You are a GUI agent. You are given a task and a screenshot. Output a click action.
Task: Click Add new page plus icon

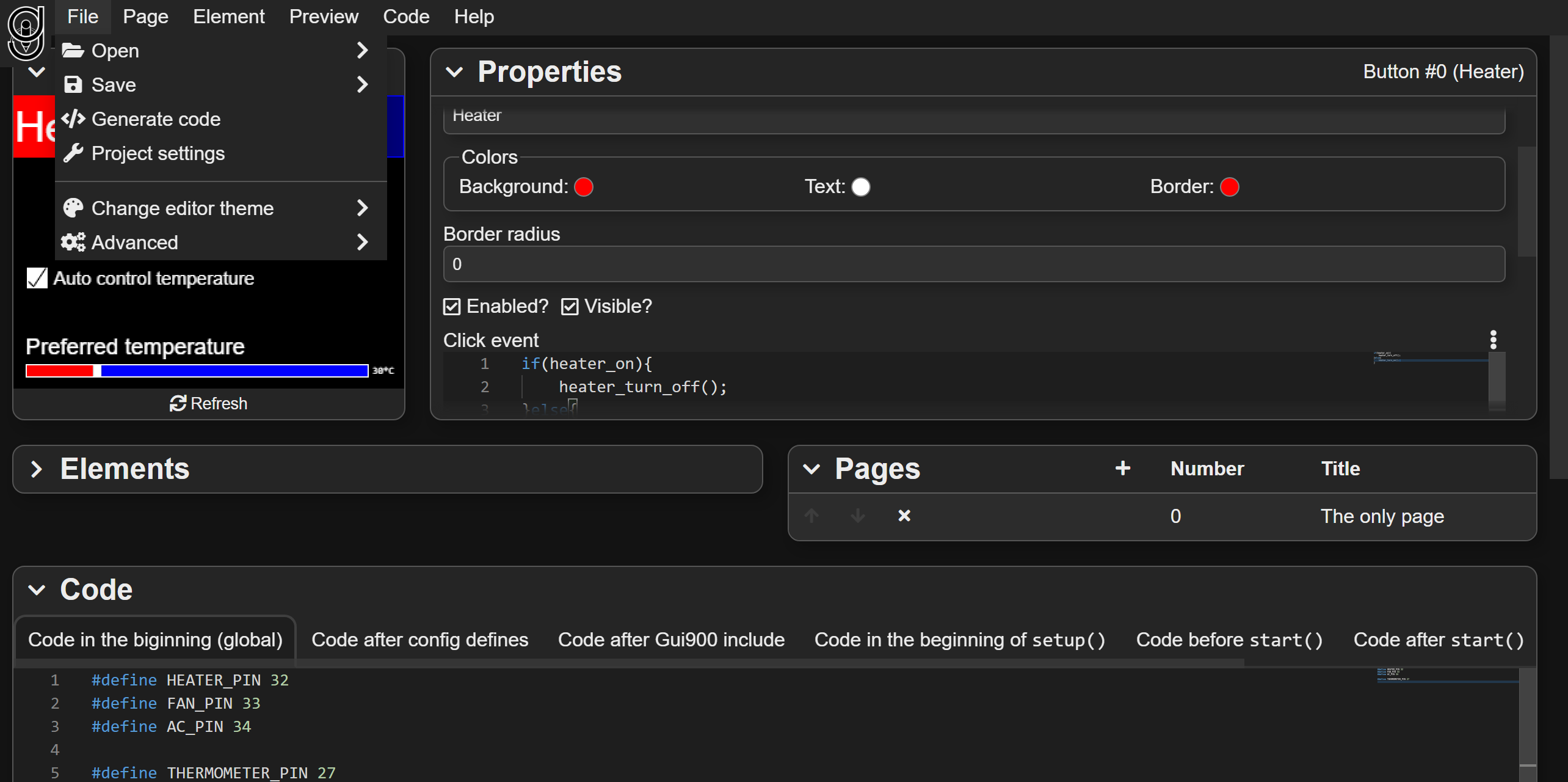(x=1122, y=468)
